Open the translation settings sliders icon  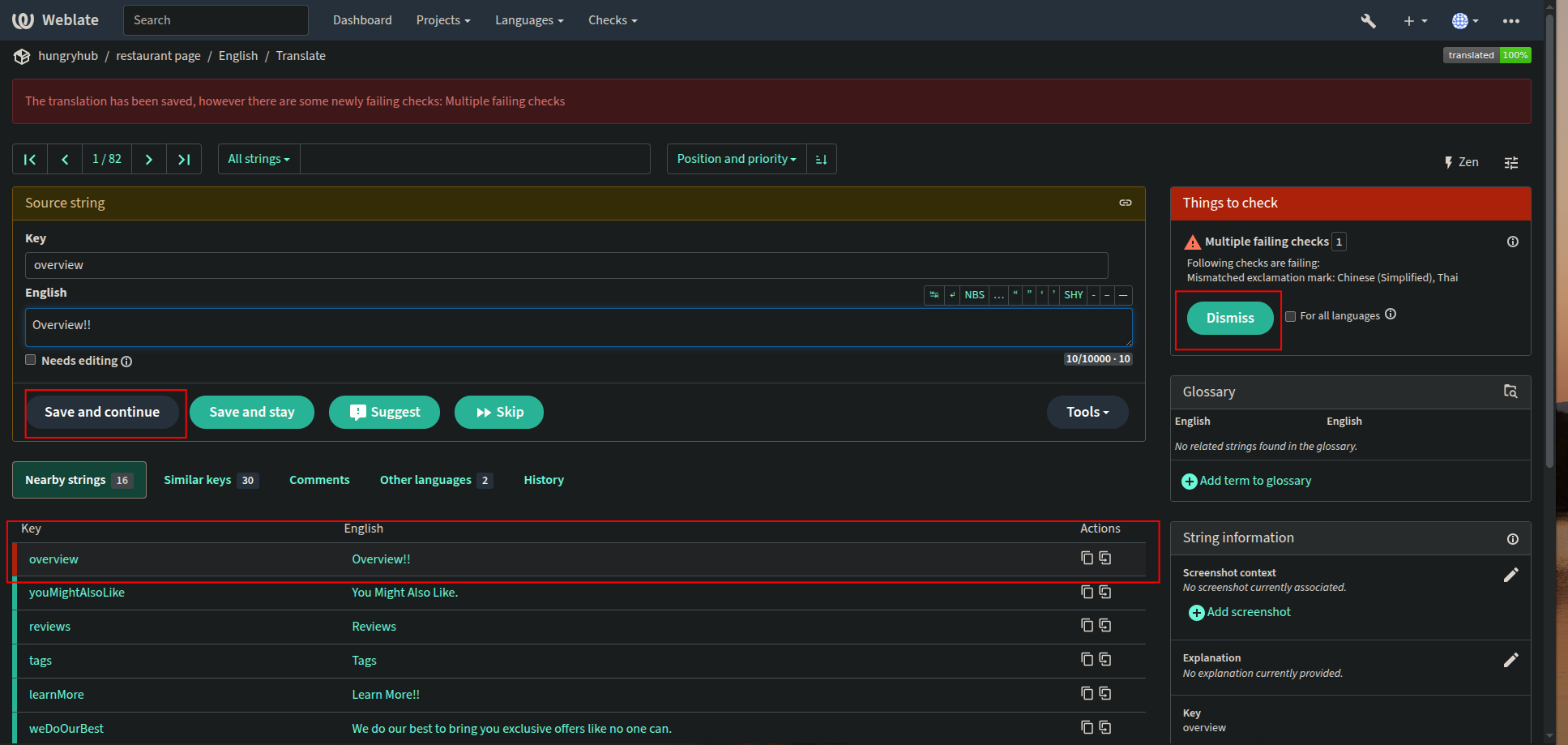(1510, 163)
